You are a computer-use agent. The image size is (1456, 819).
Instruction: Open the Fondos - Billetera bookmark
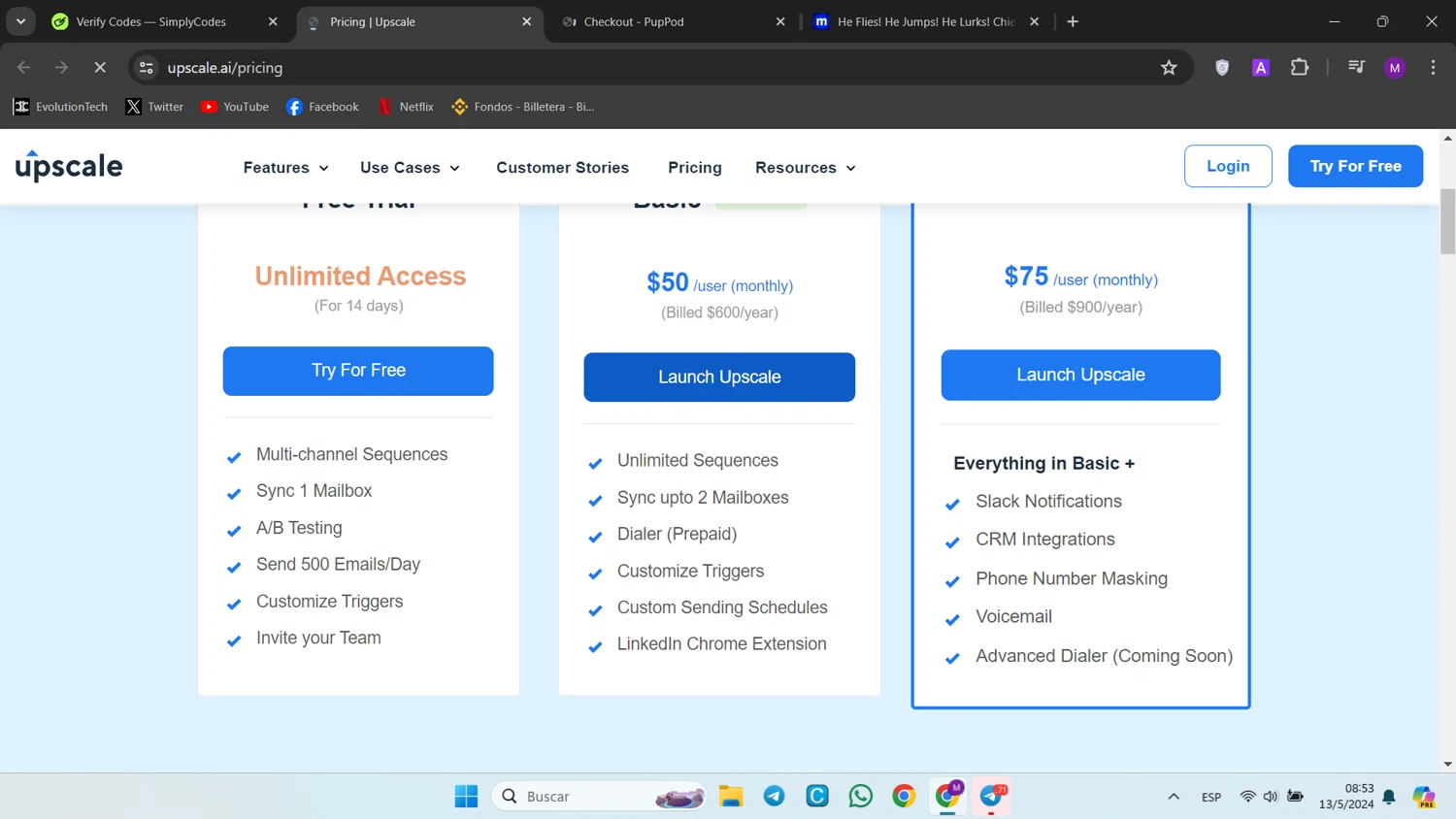523,107
